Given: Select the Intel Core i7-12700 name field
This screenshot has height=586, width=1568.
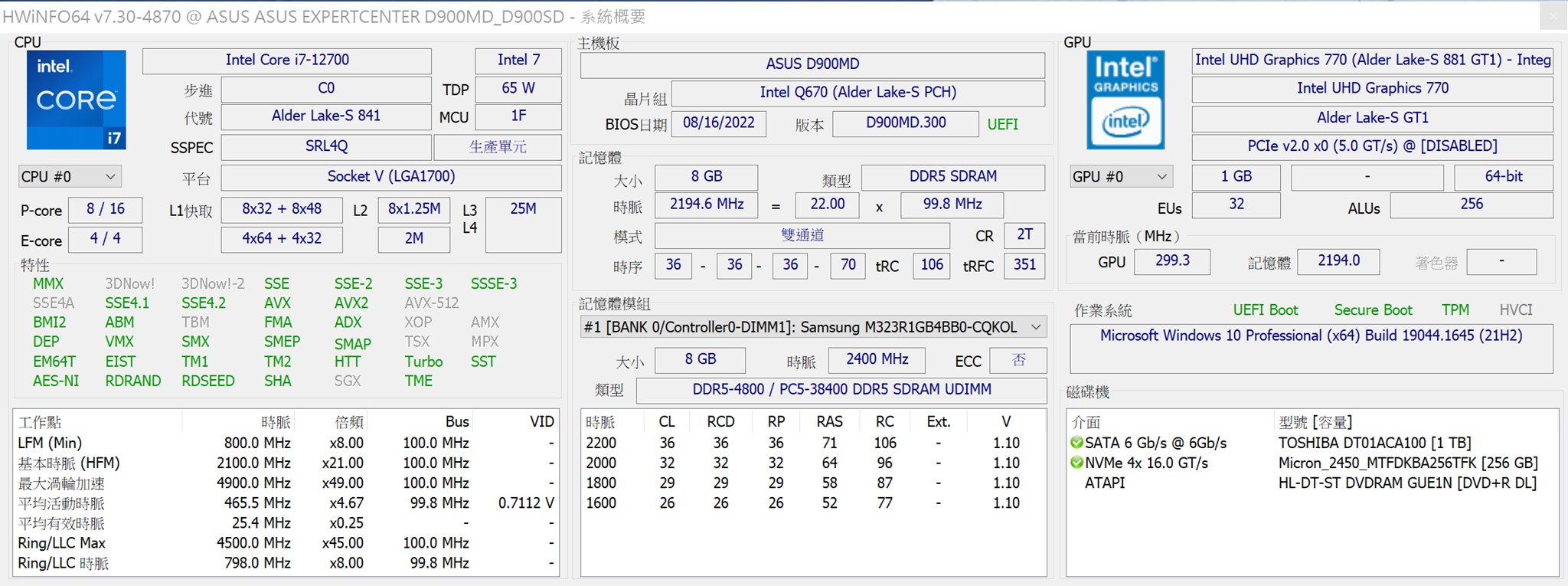Looking at the screenshot, I should [287, 61].
